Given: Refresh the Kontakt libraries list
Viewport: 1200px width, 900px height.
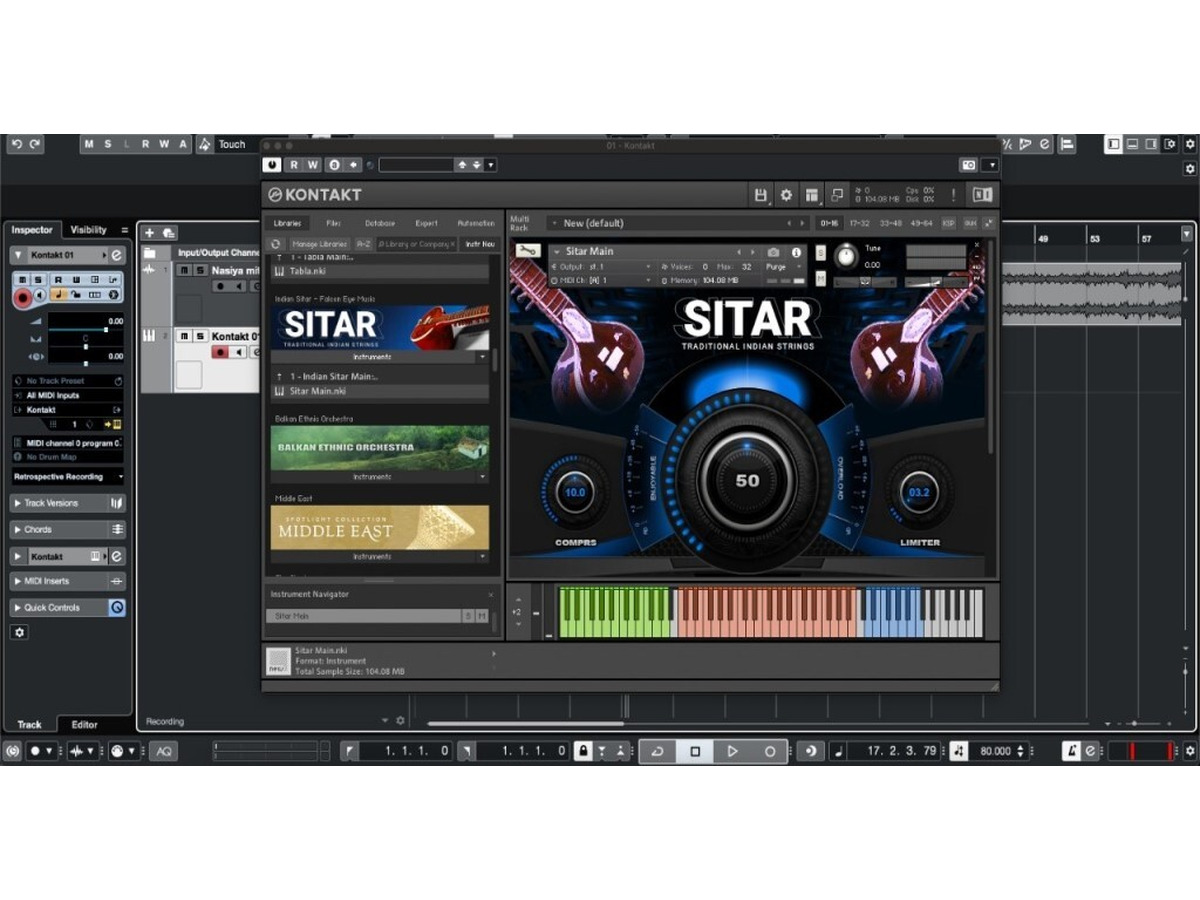Looking at the screenshot, I should 276,244.
